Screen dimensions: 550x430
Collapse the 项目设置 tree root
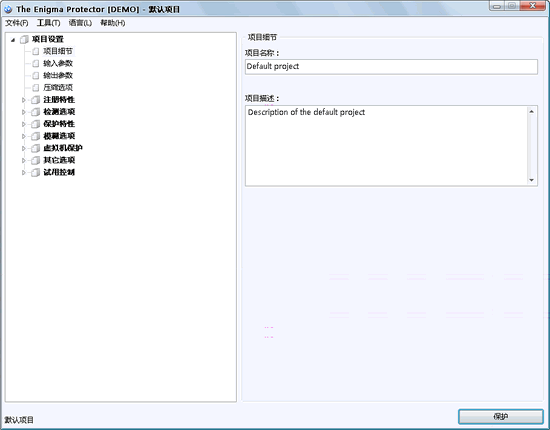coord(13,40)
